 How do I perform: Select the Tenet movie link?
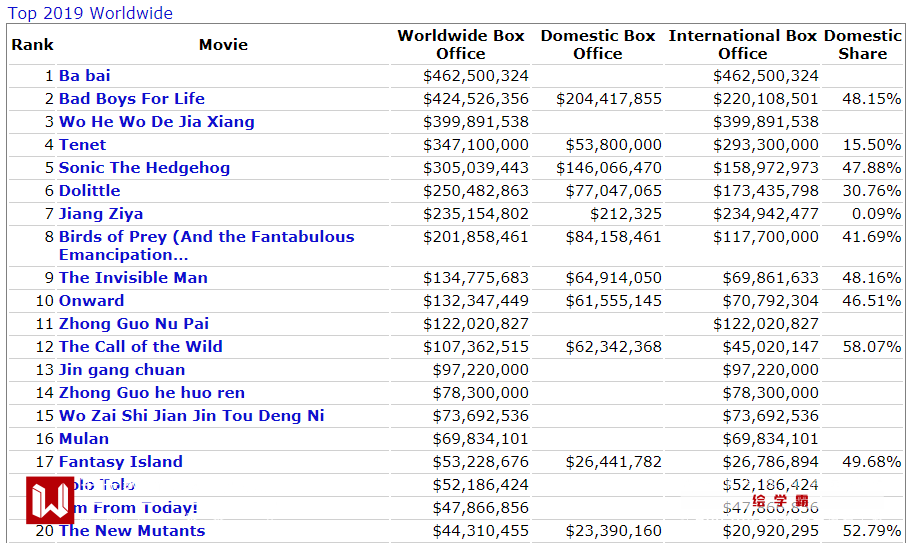[82, 145]
